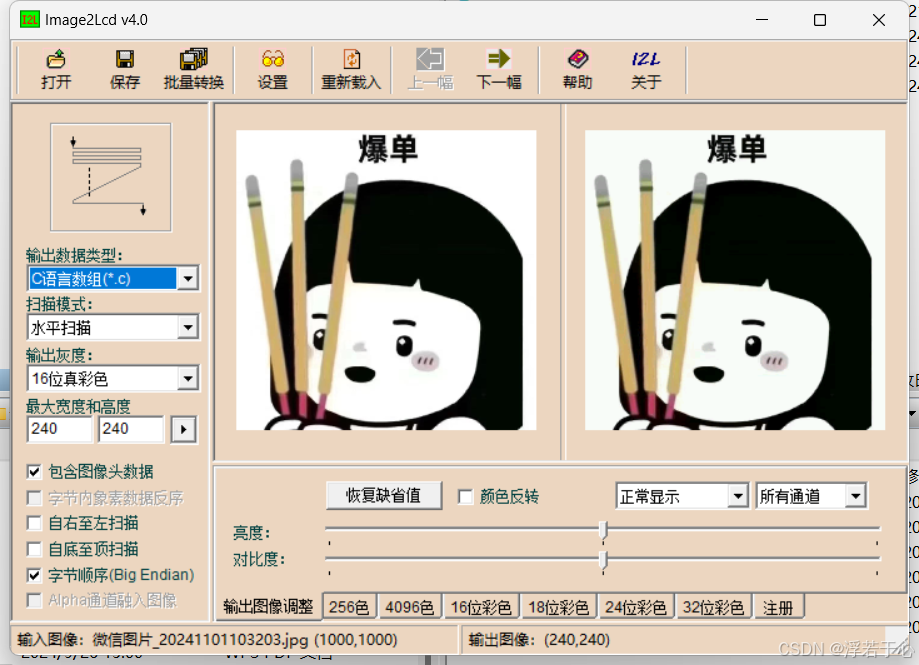Expand 扫描模式 水平扫描 dropdown
This screenshot has height=665, width=919.
(188, 328)
